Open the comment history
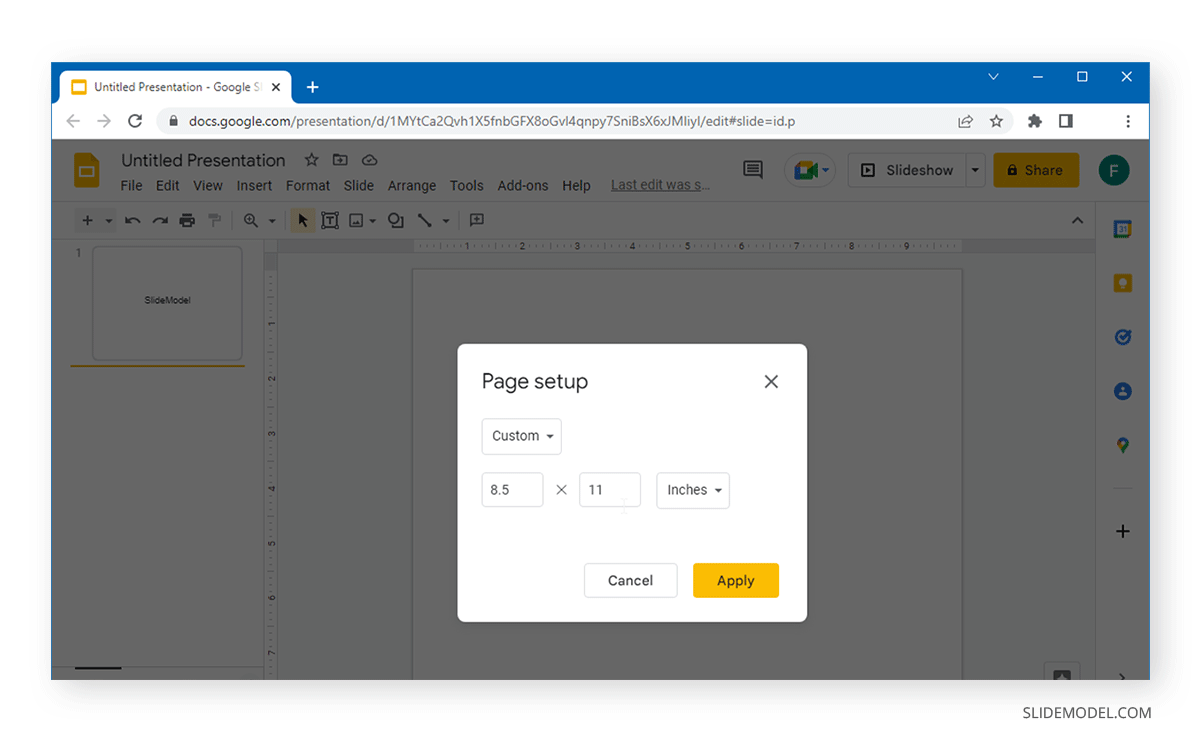 point(753,170)
